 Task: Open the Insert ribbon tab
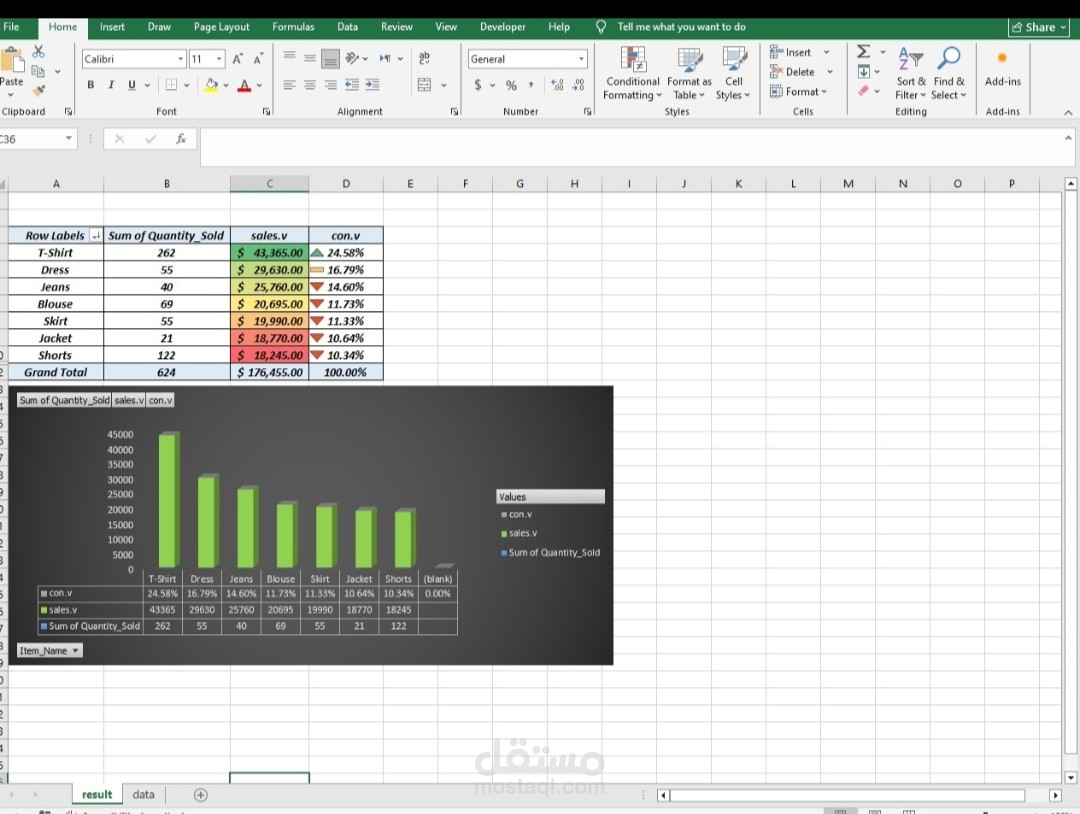112,27
